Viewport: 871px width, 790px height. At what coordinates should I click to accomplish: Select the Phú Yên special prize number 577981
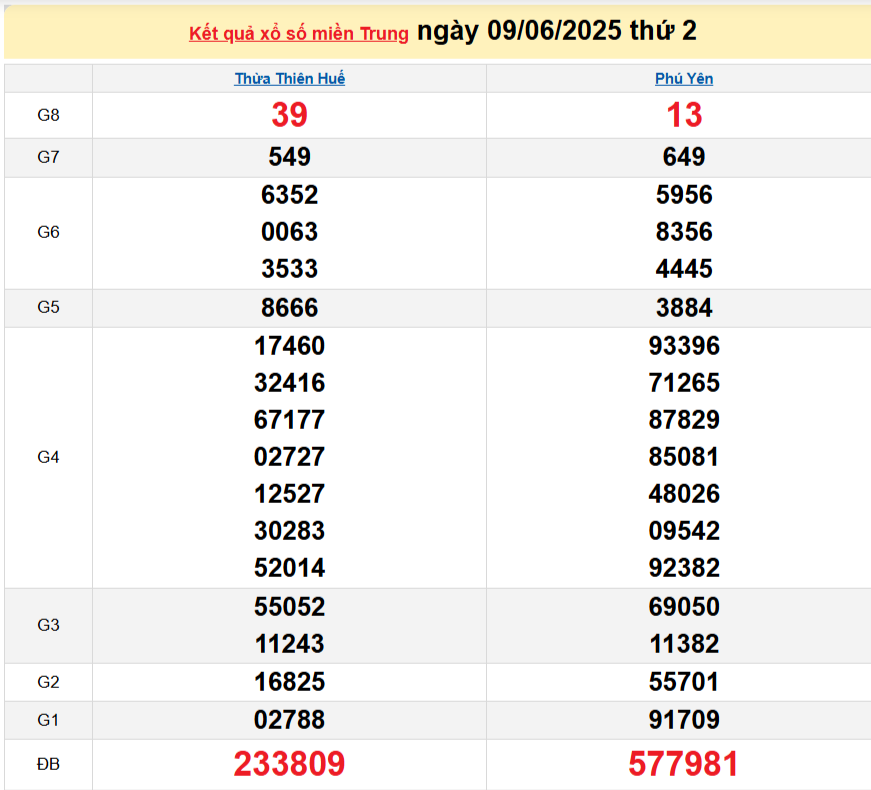point(684,764)
